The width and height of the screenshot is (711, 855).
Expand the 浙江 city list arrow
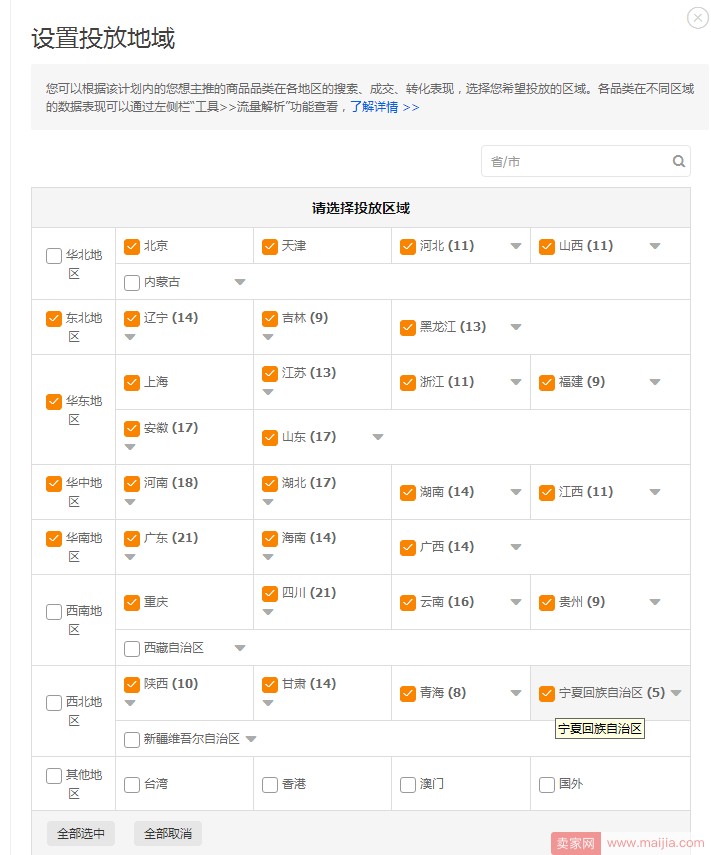[516, 382]
